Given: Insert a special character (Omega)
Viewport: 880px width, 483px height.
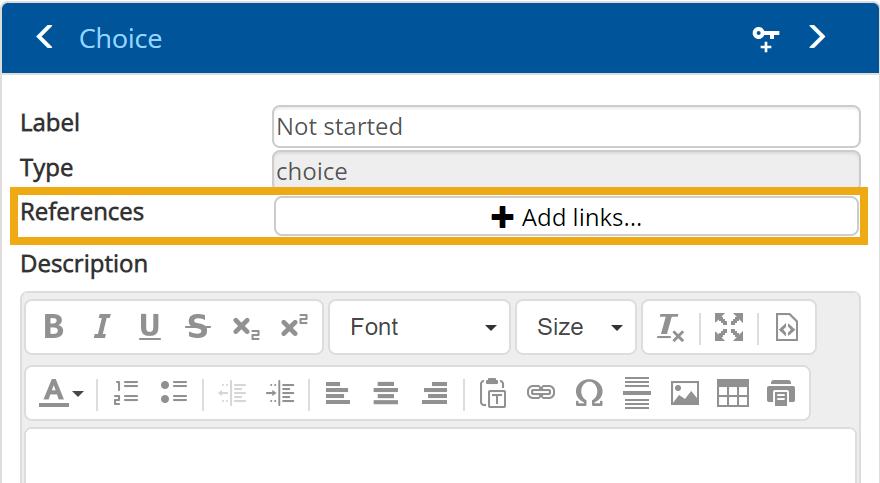Looking at the screenshot, I should 589,393.
